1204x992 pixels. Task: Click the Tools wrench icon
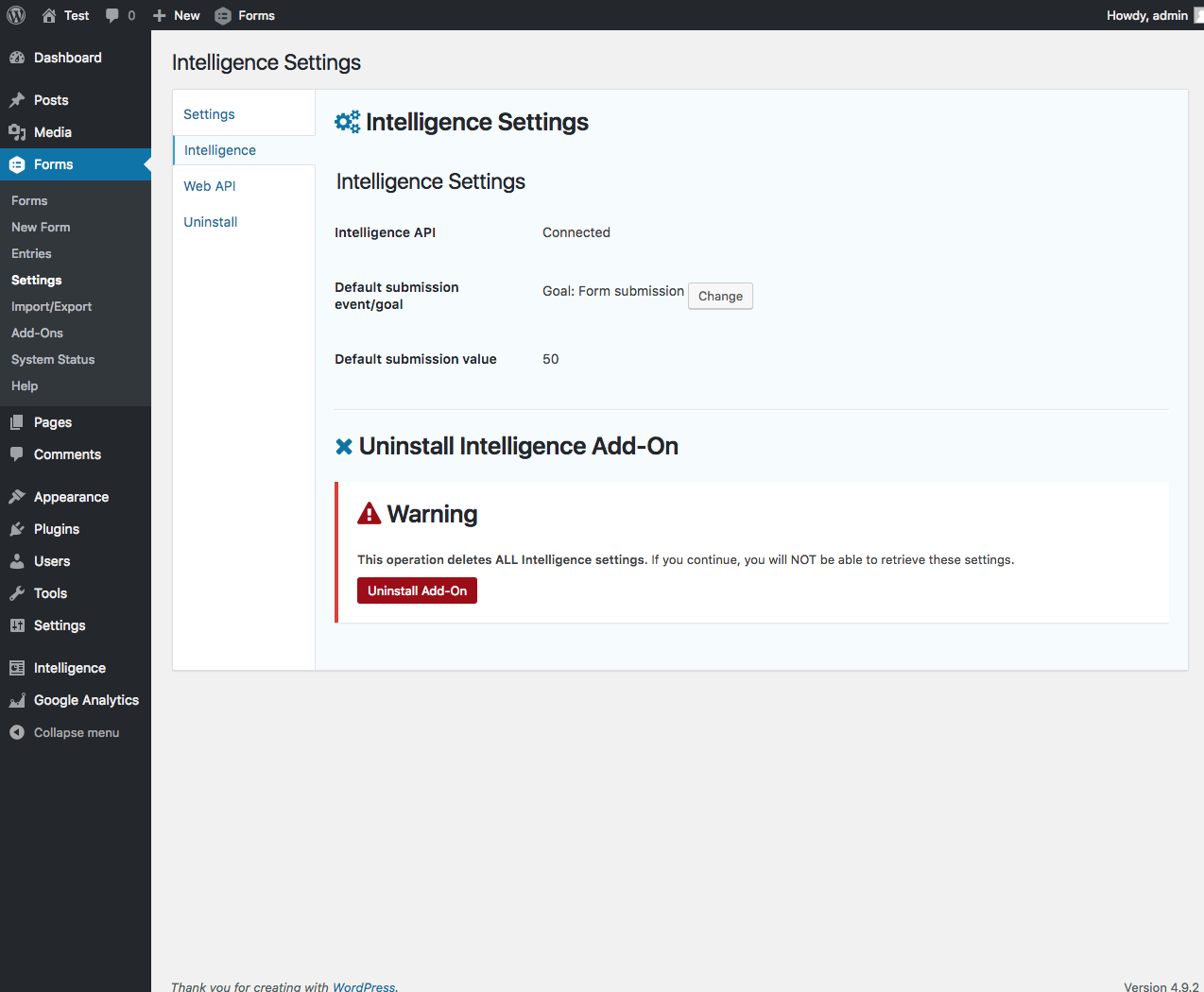(x=17, y=593)
